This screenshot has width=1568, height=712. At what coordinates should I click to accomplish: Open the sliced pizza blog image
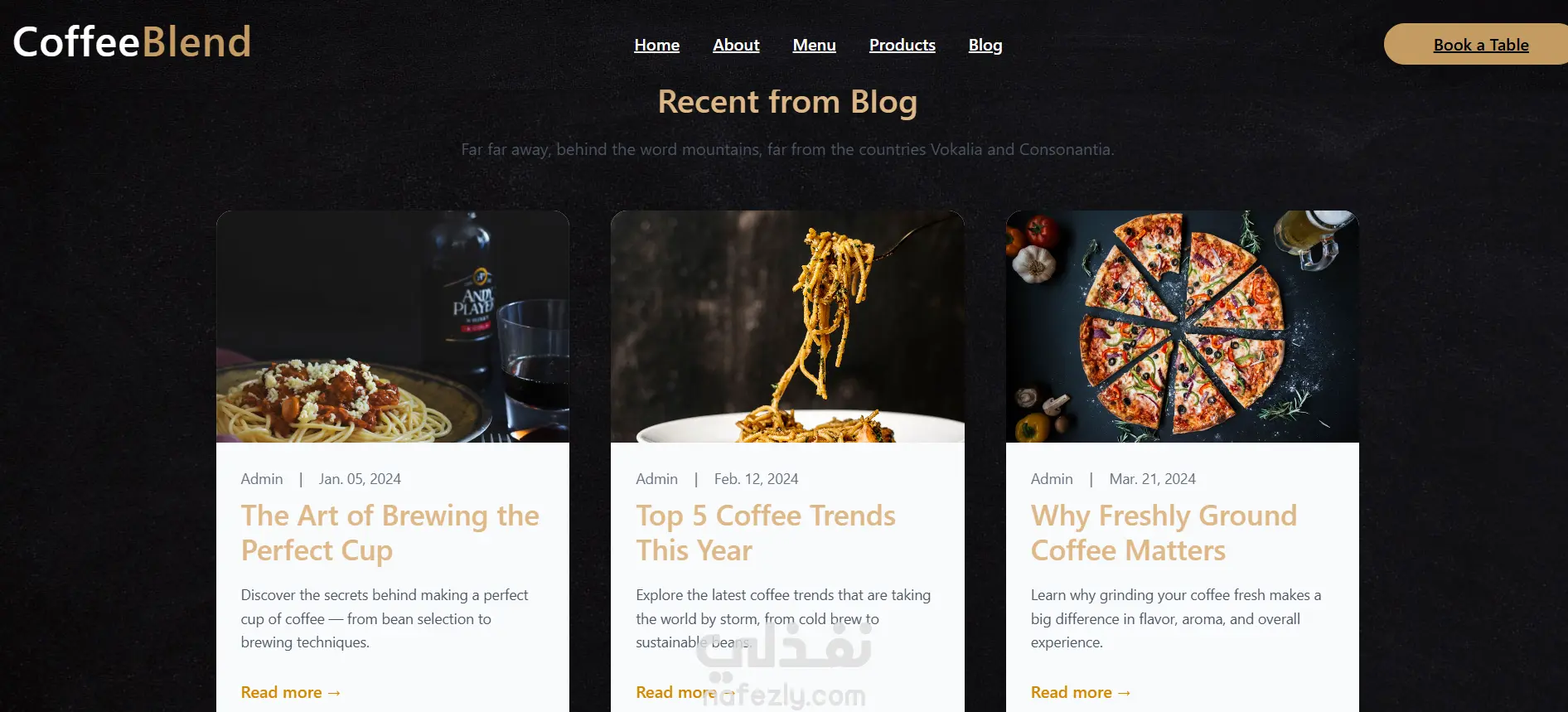pyautogui.click(x=1183, y=327)
